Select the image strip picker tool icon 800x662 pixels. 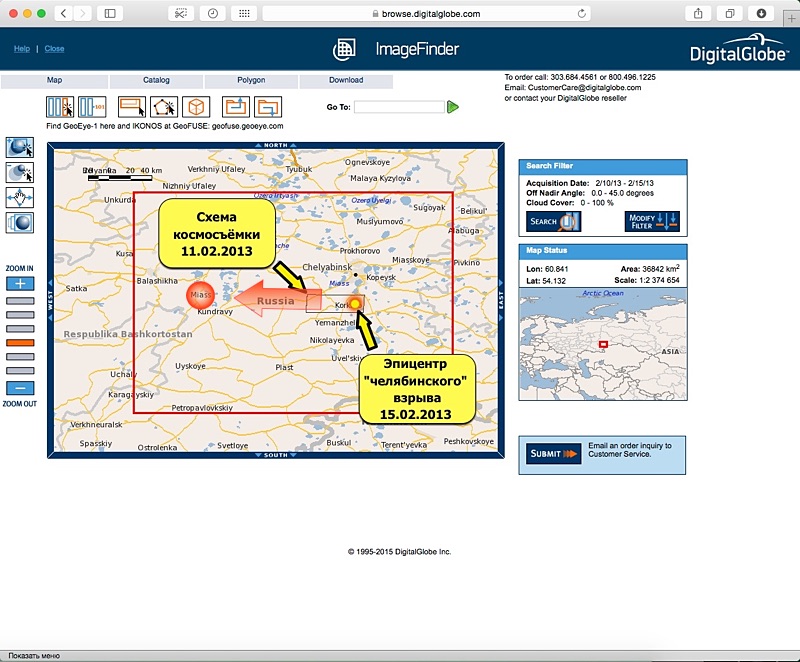(60, 107)
